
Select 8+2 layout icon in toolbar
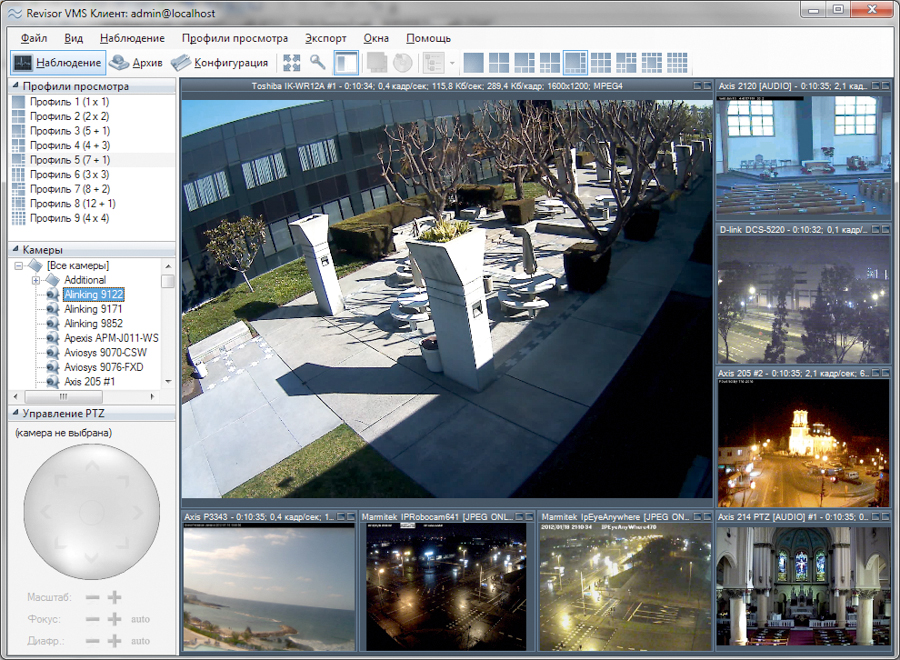(x=626, y=63)
